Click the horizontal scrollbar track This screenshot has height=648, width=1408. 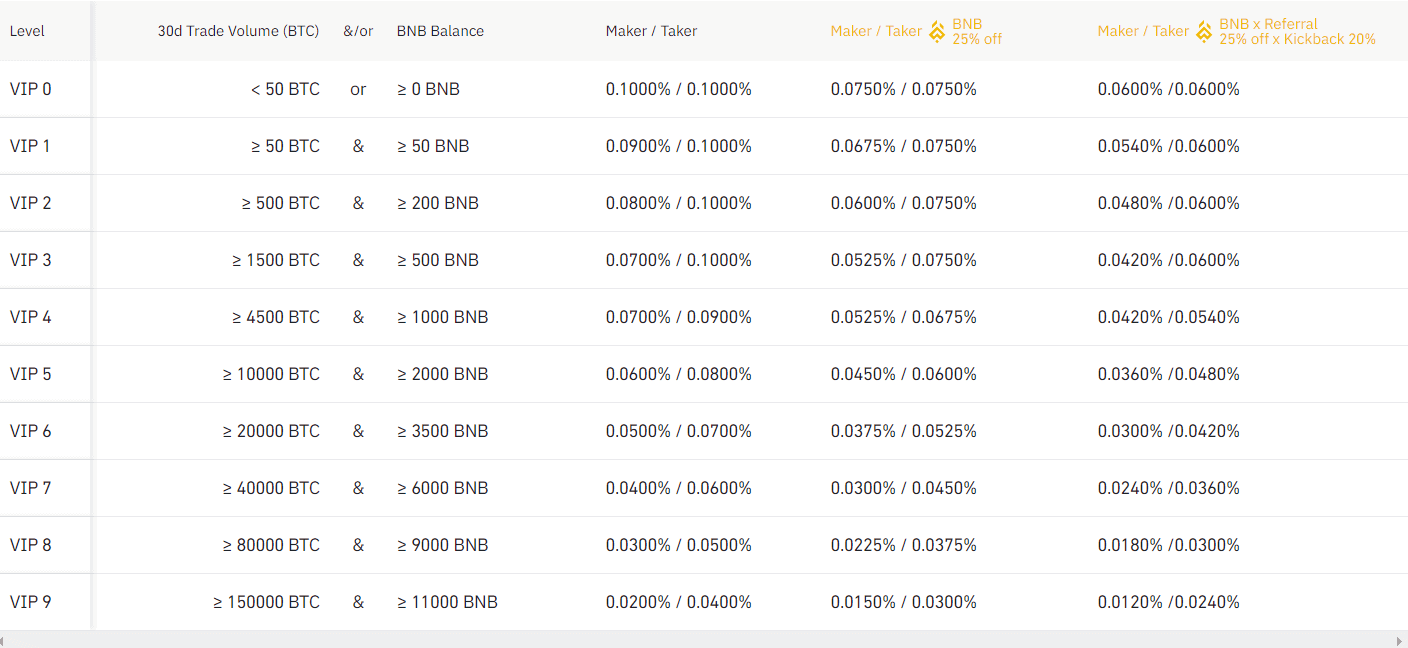(703, 640)
